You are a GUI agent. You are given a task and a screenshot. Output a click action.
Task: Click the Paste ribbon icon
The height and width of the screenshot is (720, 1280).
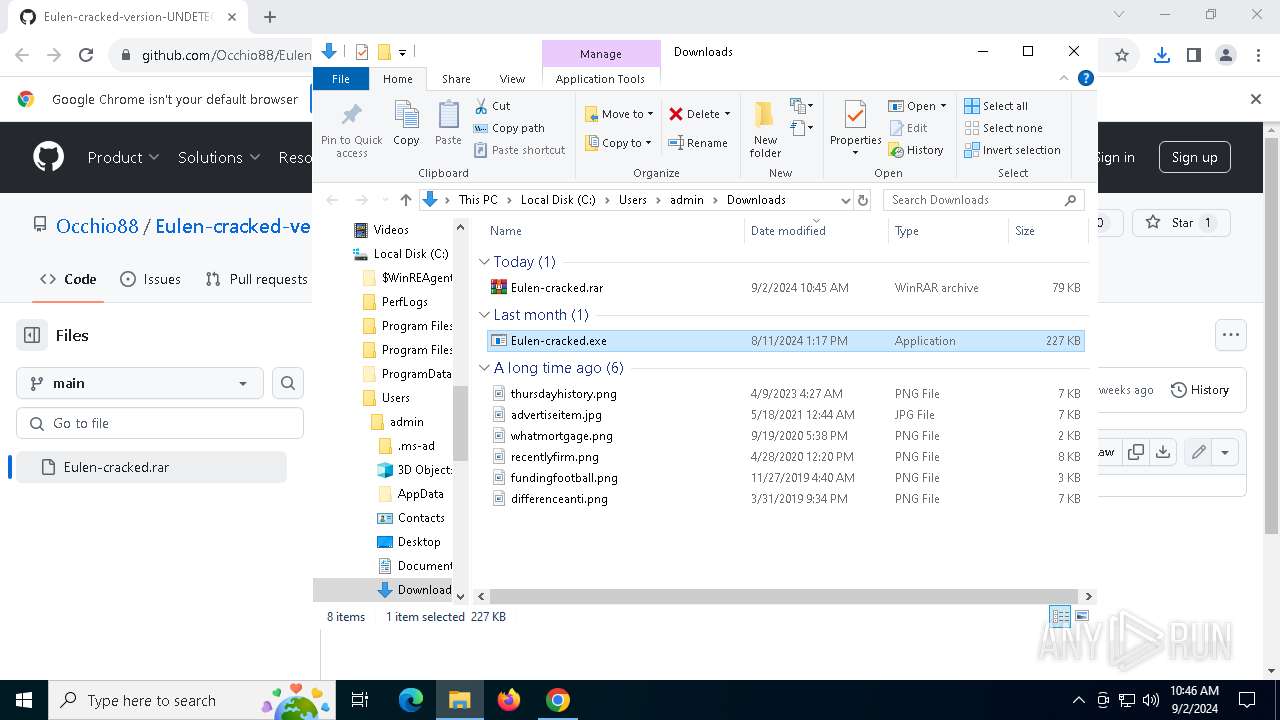point(448,124)
